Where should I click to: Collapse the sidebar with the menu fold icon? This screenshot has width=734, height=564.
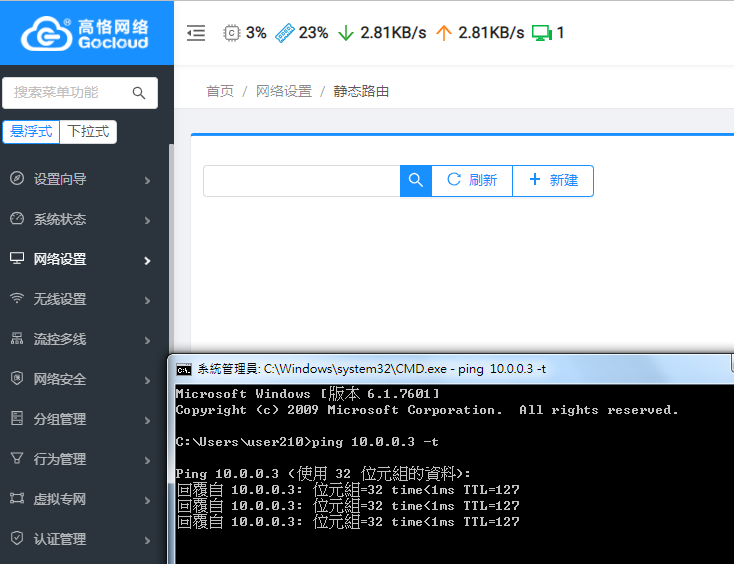coord(196,33)
